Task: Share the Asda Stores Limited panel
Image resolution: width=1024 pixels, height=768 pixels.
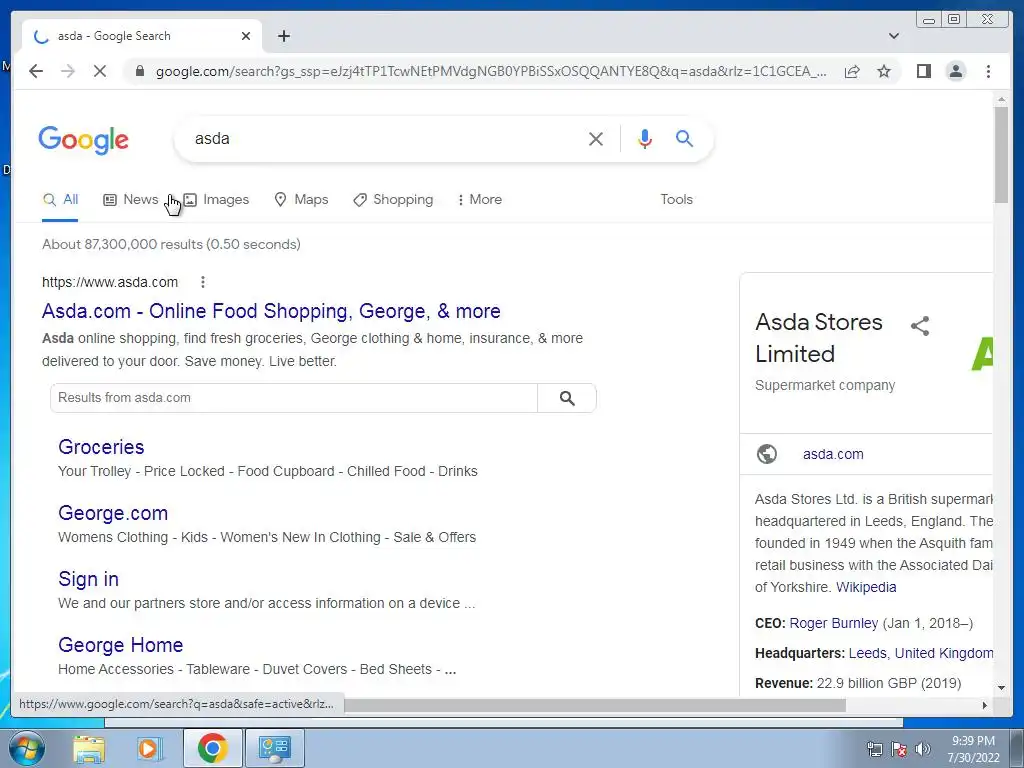Action: [x=920, y=326]
